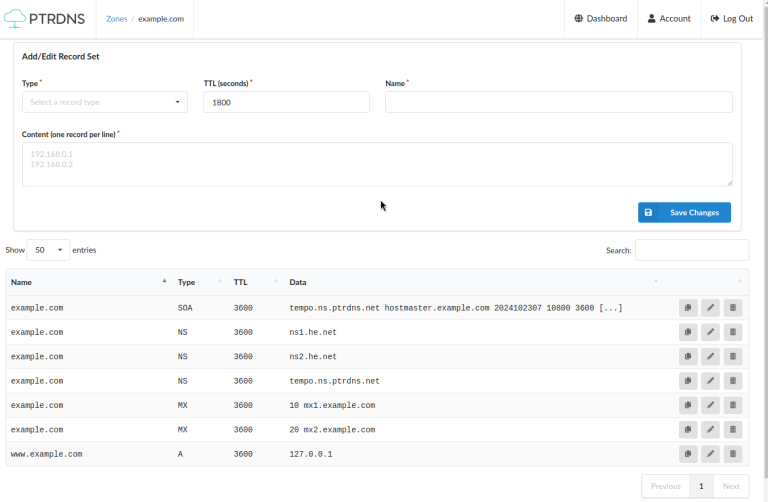
Task: Edit the tempo.ns.ptrdns.net NS record
Action: 710,381
